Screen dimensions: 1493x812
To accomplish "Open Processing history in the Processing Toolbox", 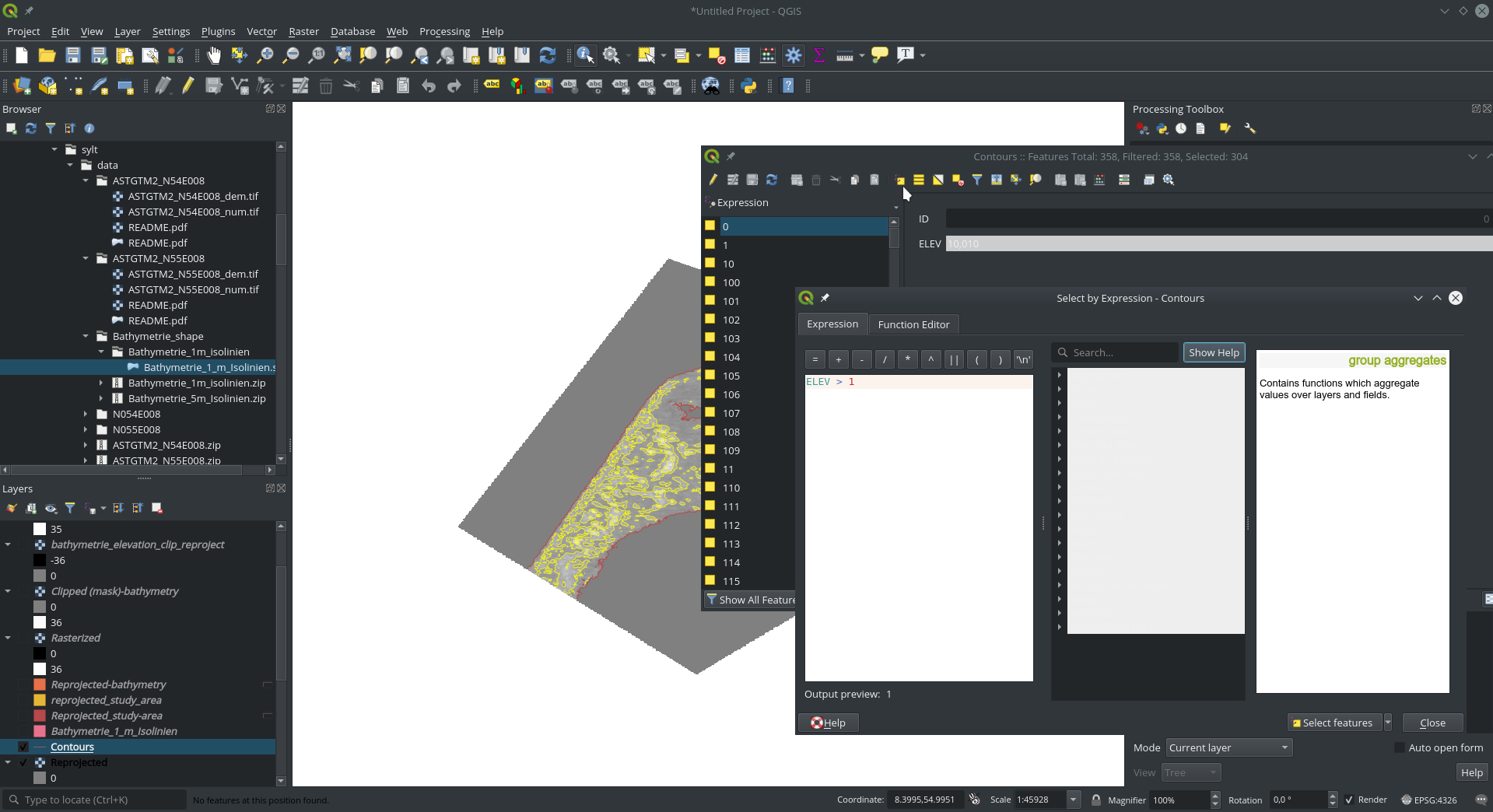I will click(x=1181, y=129).
